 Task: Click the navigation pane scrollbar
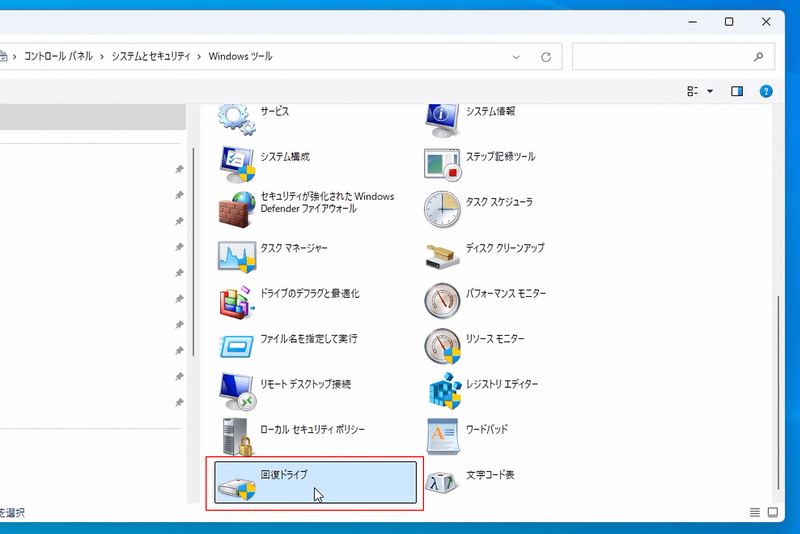click(193, 252)
